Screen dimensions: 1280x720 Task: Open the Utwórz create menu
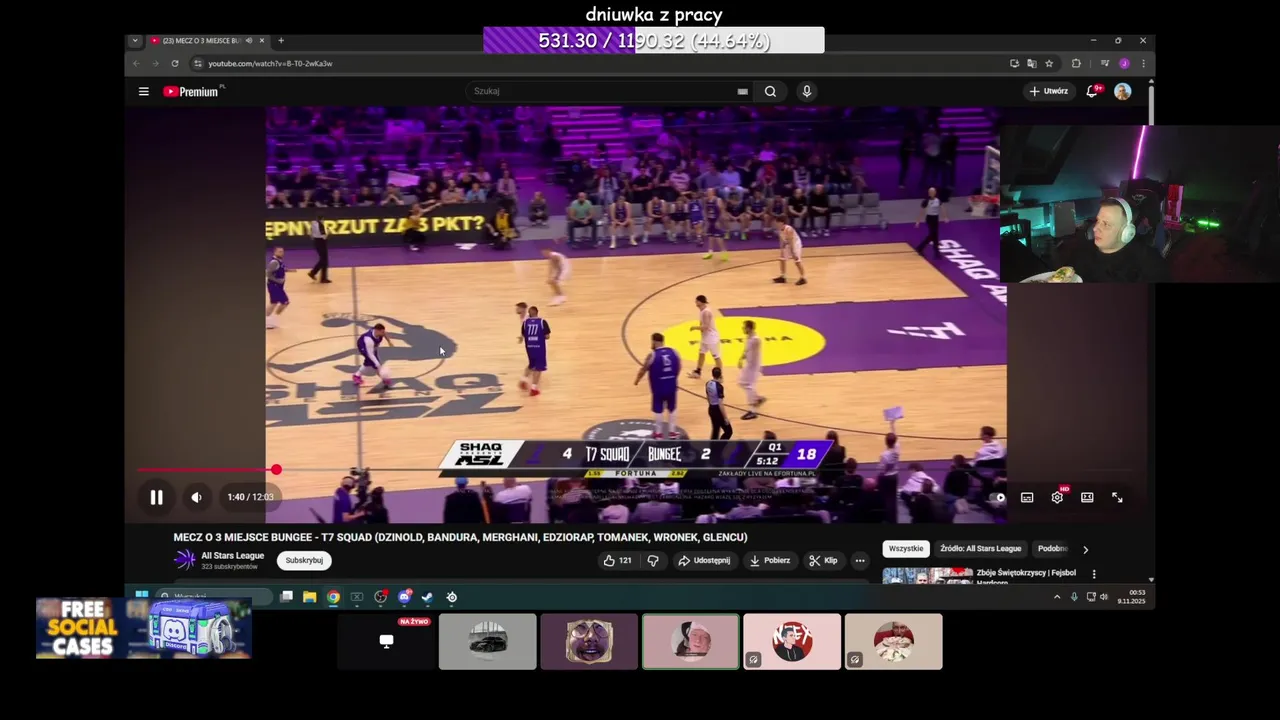pos(1049,91)
